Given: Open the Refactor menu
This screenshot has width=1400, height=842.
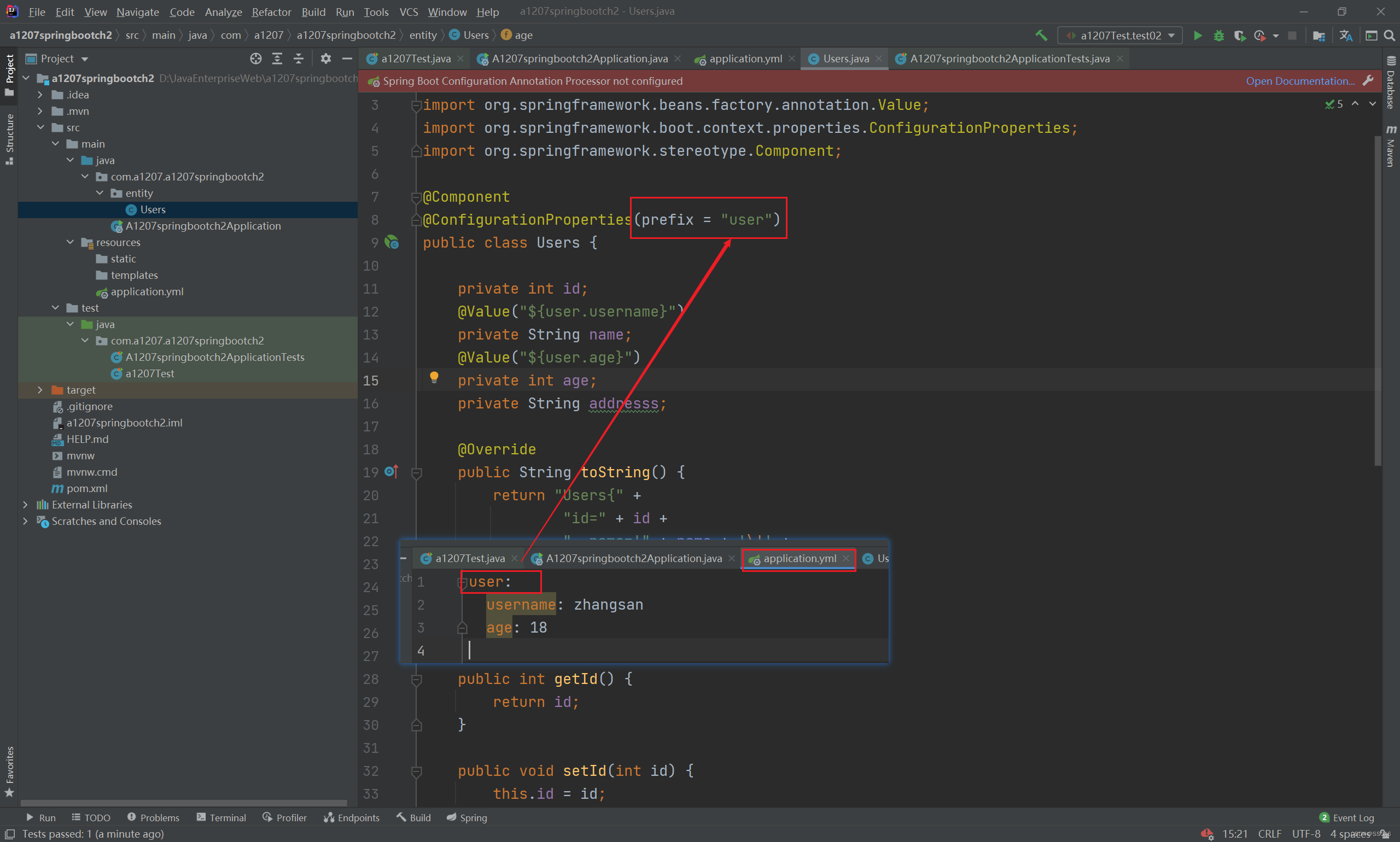Looking at the screenshot, I should (271, 11).
